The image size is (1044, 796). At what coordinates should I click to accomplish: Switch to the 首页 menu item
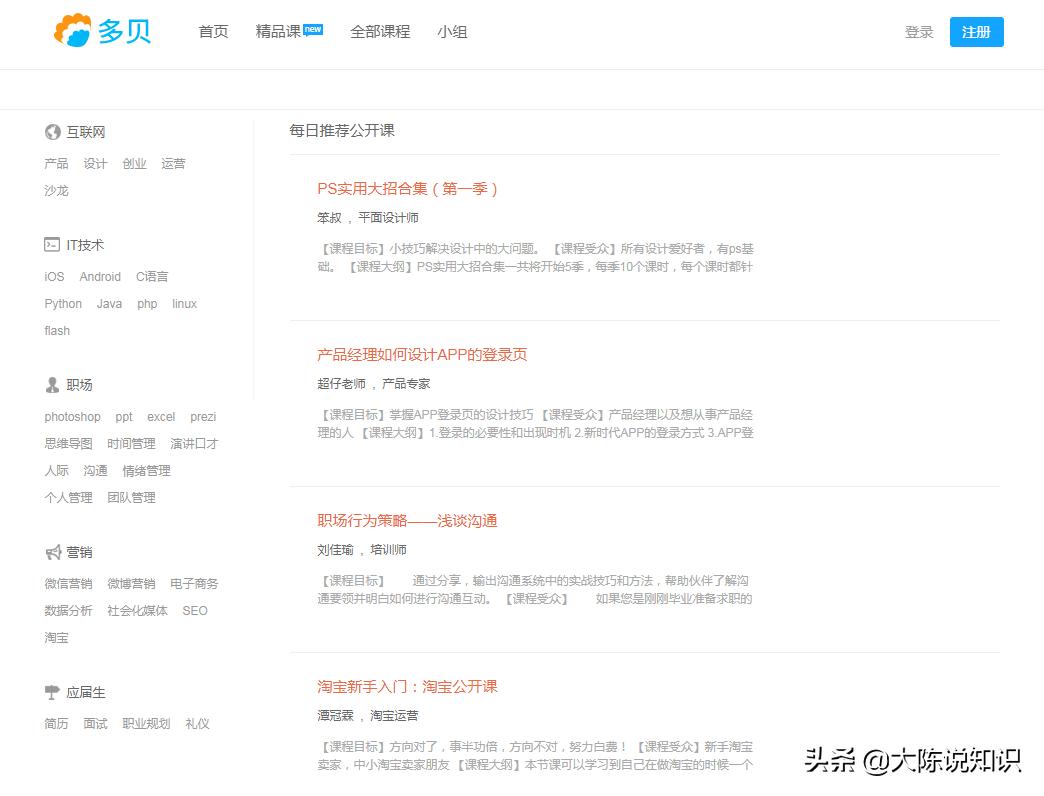(x=212, y=31)
